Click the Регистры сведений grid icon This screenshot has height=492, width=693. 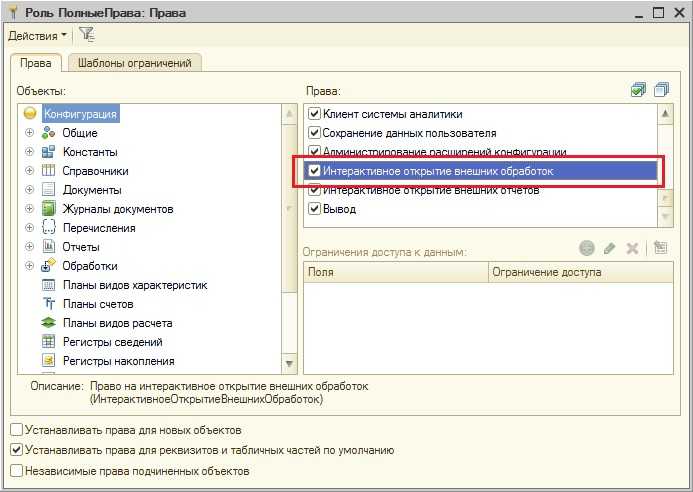click(48, 342)
